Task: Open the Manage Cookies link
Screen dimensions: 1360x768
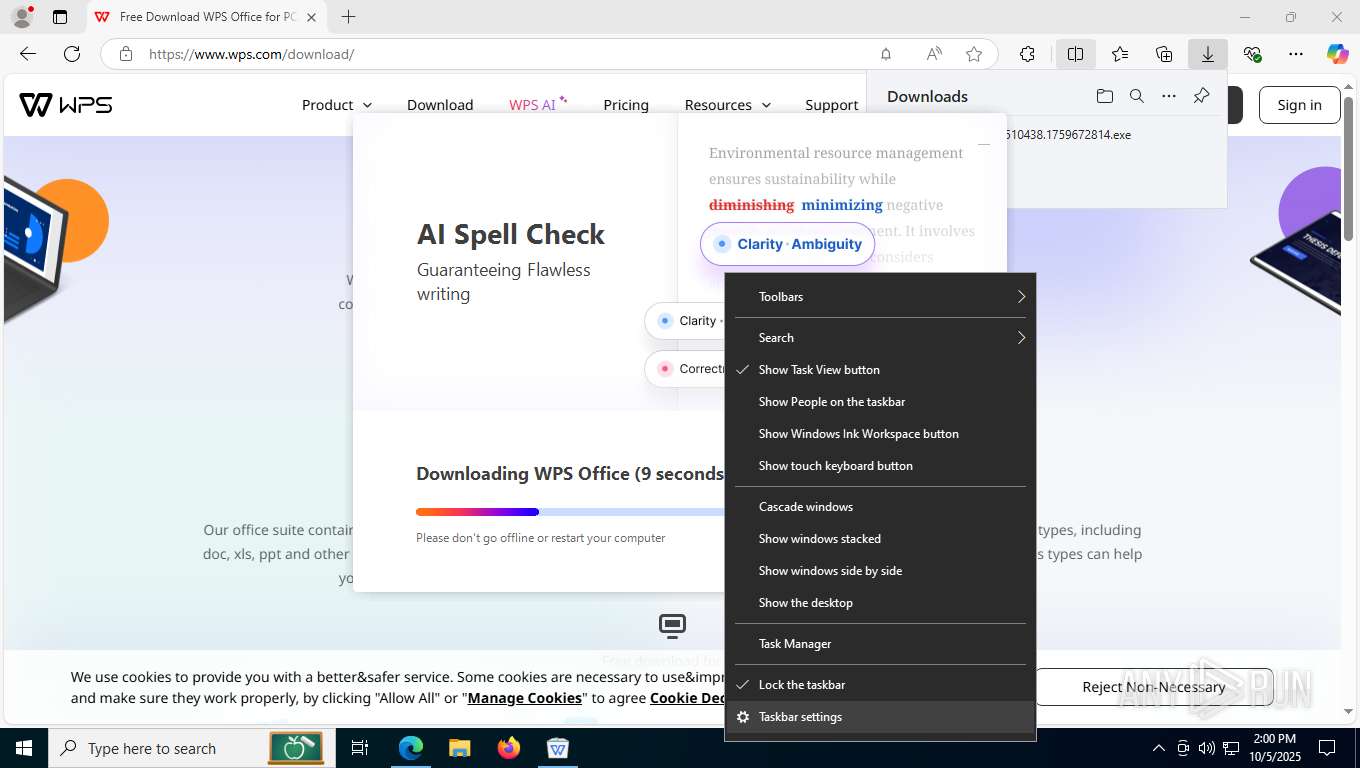Action: click(525, 698)
